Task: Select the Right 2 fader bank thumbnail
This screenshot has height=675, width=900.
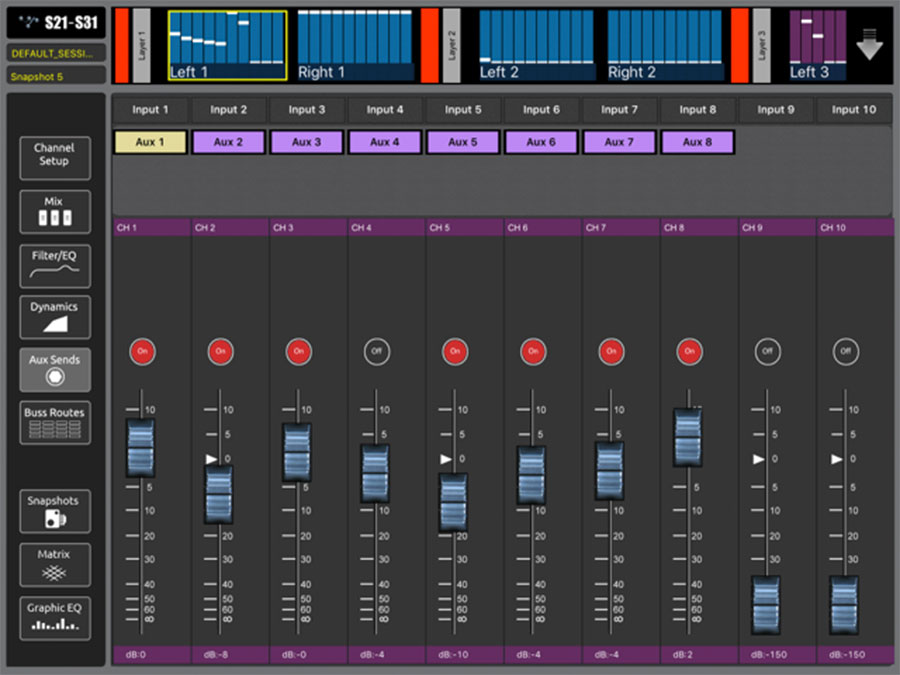Action: (665, 45)
